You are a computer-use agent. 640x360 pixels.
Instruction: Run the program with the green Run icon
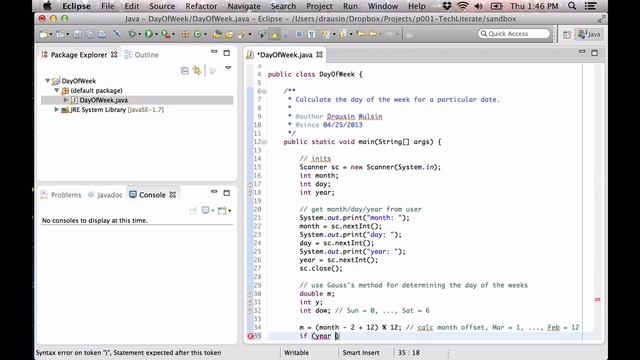pos(149,34)
